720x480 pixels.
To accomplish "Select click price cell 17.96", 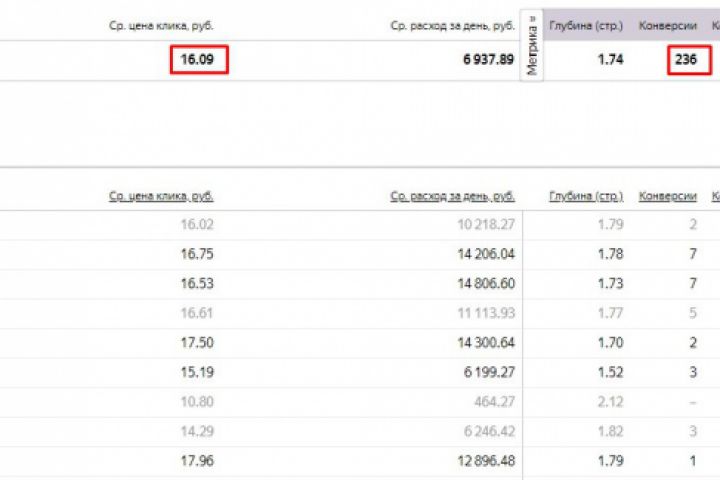I will pos(197,461).
